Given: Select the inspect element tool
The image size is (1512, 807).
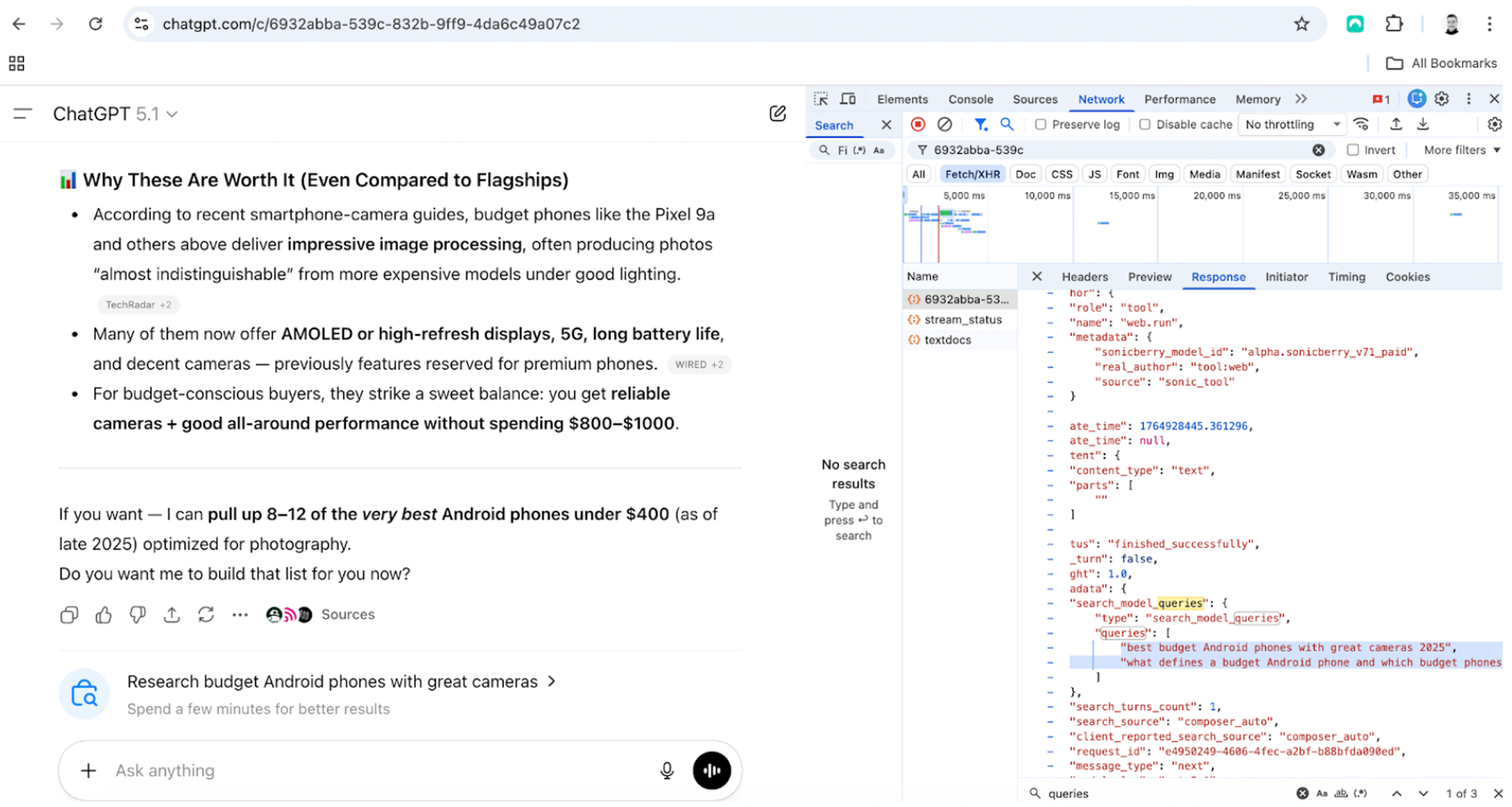Looking at the screenshot, I should (x=821, y=98).
